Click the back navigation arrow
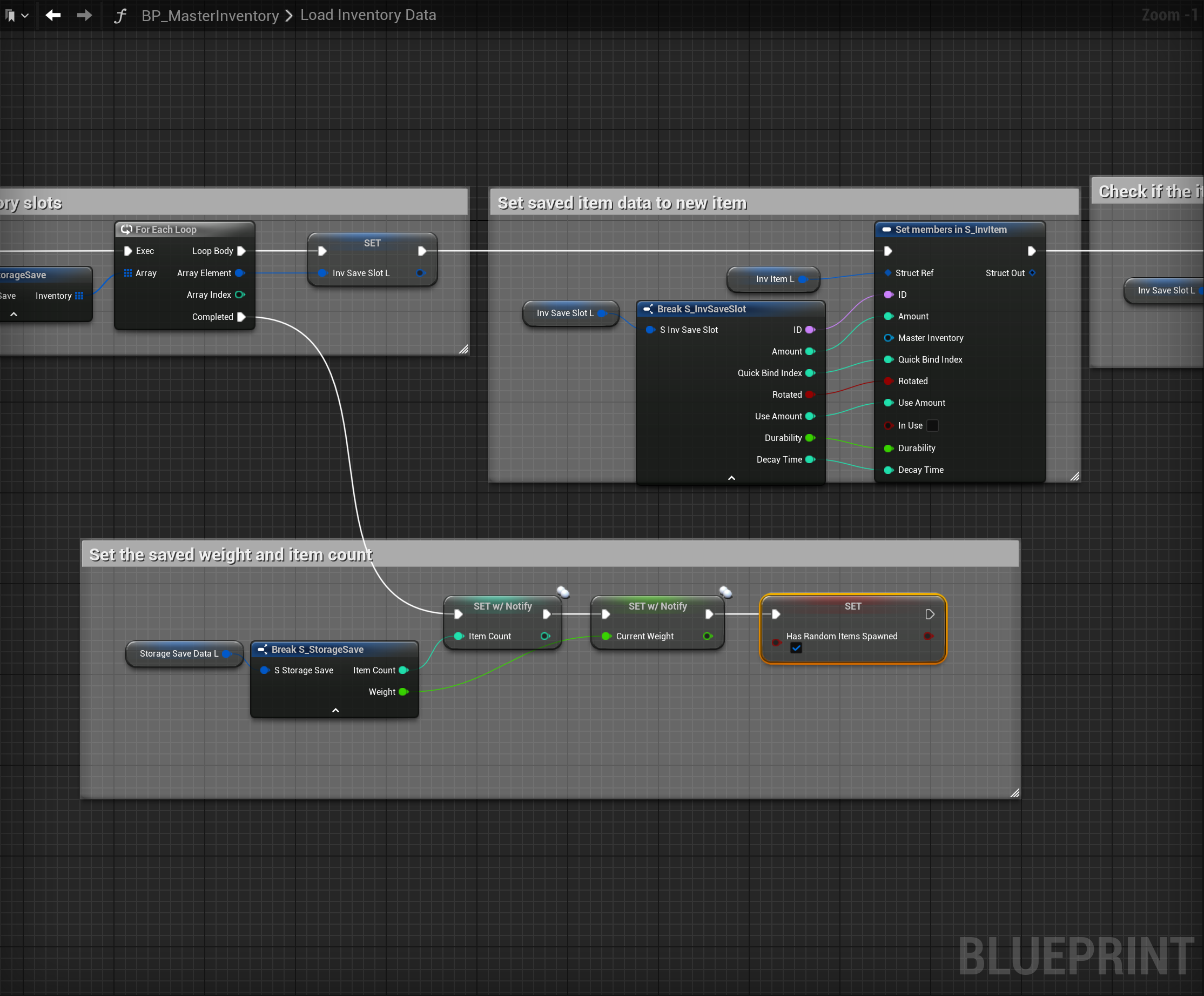Image resolution: width=1204 pixels, height=996 pixels. 53,16
